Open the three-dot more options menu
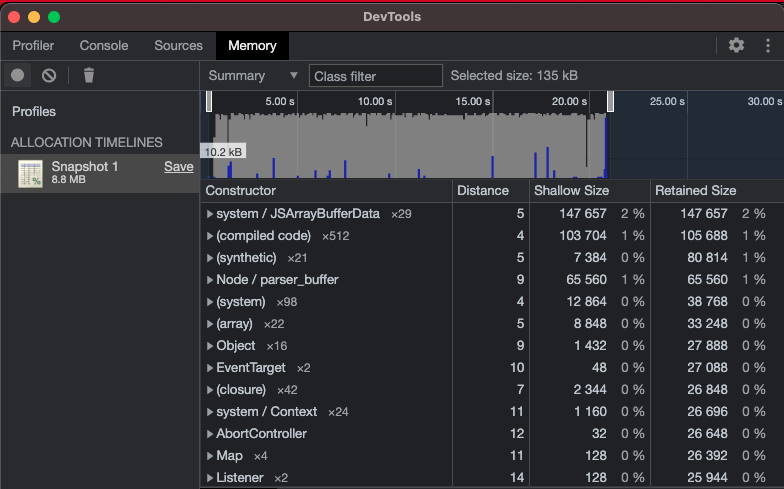The height and width of the screenshot is (489, 784). pos(768,45)
